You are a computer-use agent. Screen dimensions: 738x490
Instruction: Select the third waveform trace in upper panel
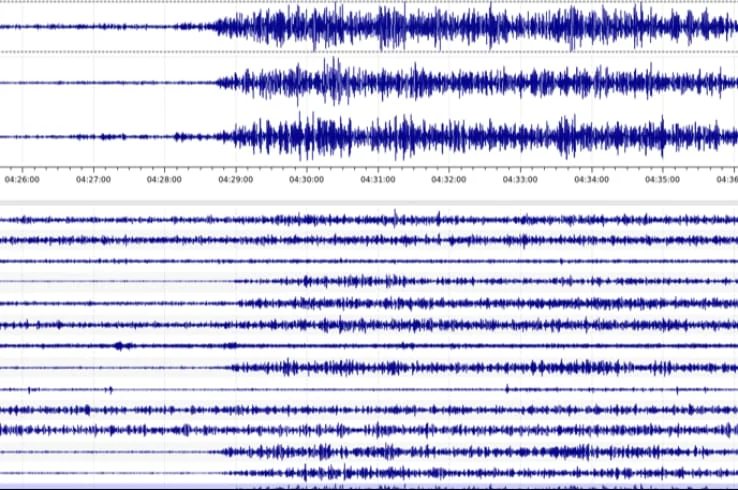[x=400, y=137]
